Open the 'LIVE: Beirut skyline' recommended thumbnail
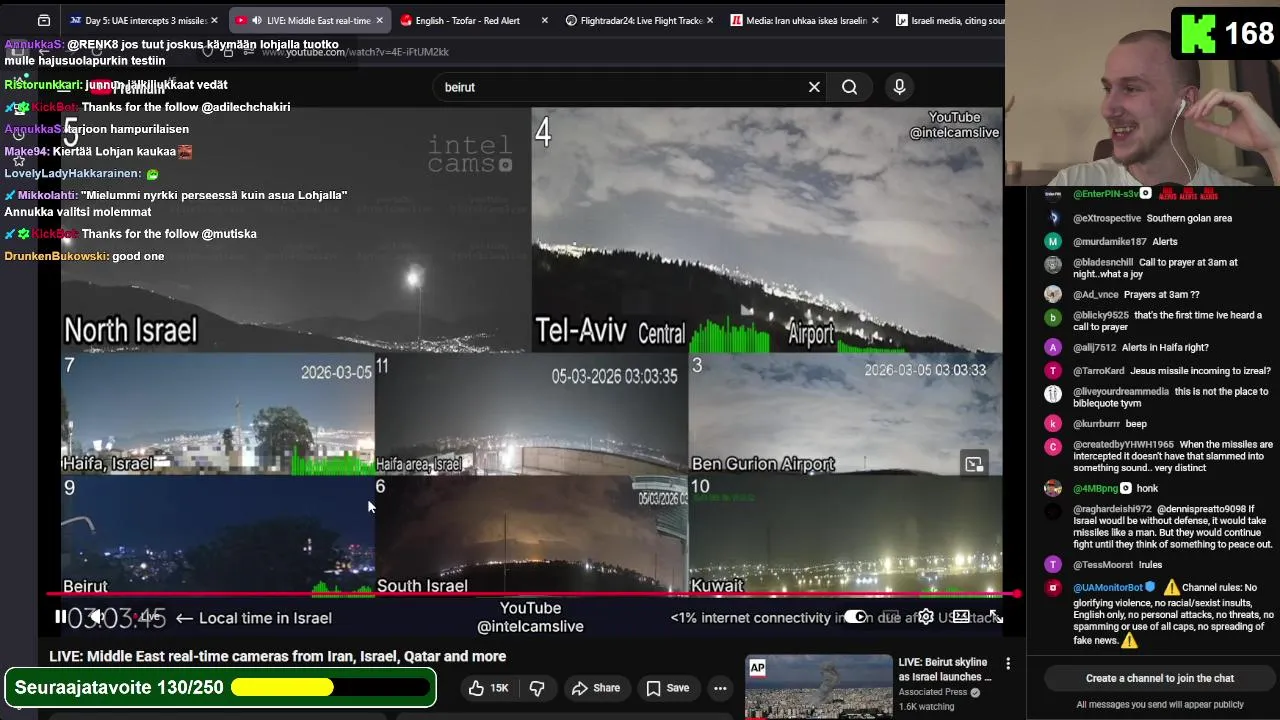Screen dimensions: 1280x720 (818, 686)
